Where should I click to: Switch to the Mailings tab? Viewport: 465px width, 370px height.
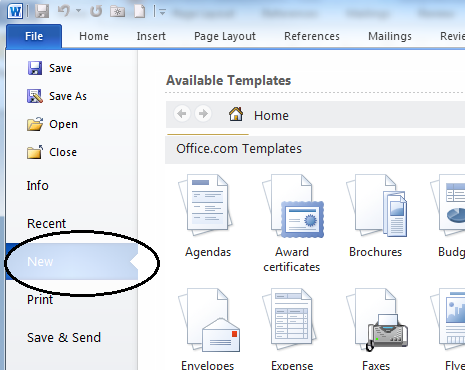390,36
